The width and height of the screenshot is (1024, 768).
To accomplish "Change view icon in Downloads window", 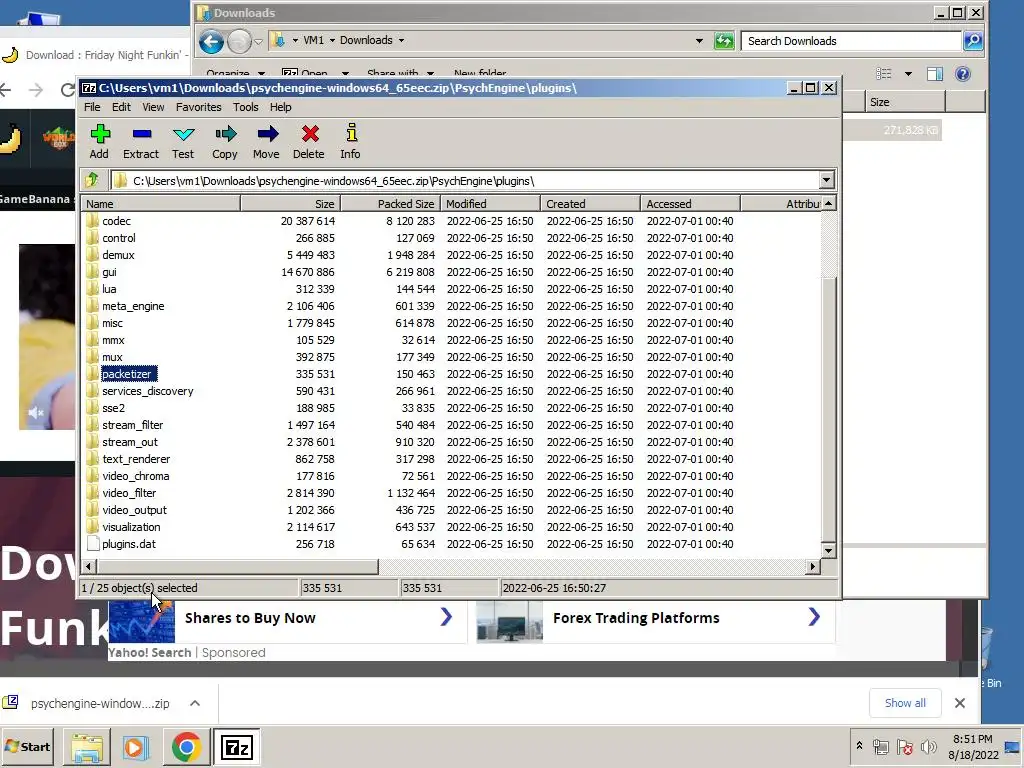I will (x=884, y=74).
